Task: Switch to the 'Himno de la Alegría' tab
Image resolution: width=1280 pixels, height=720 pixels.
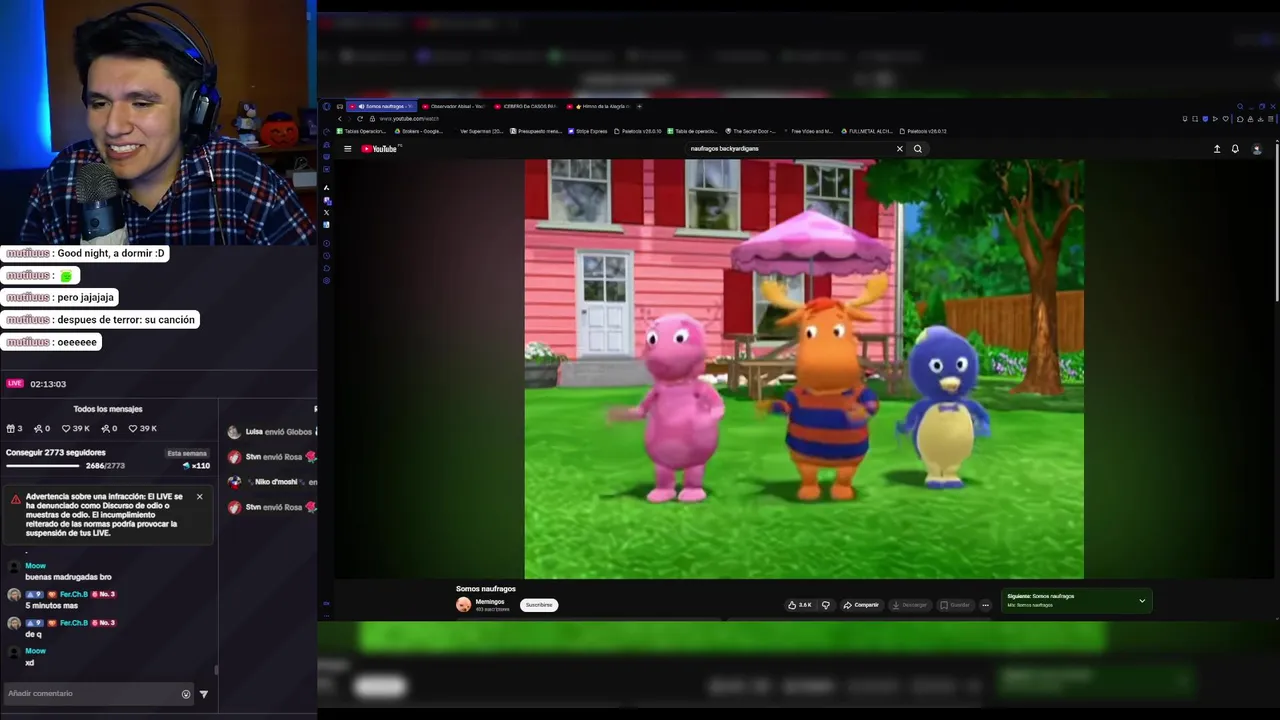Action: [598, 106]
